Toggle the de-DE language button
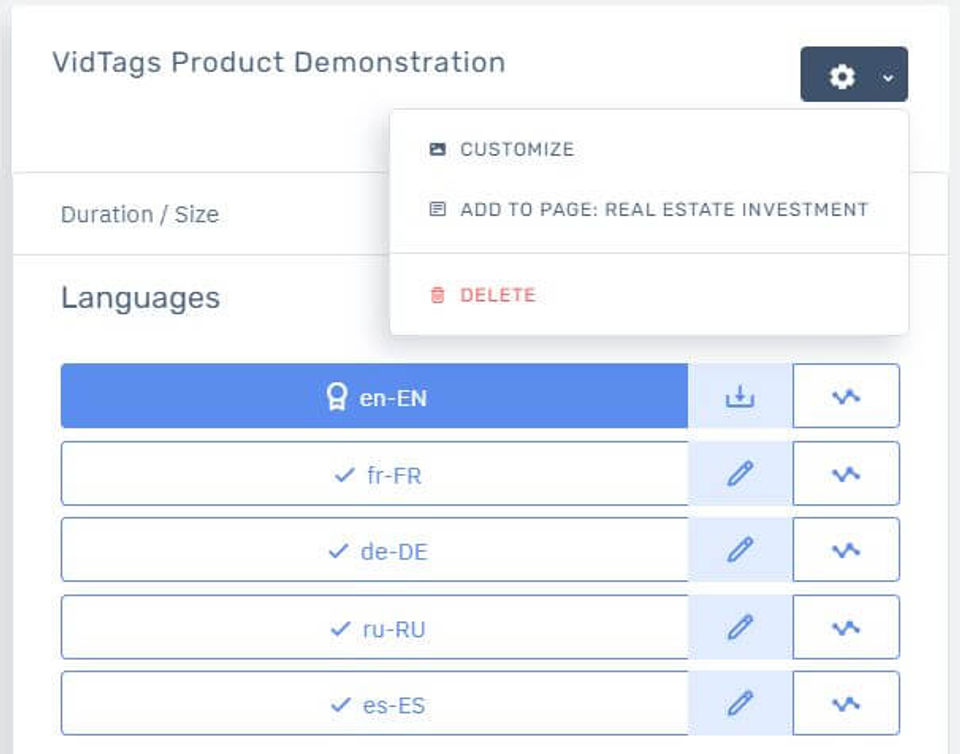Image resolution: width=960 pixels, height=754 pixels. (x=375, y=550)
